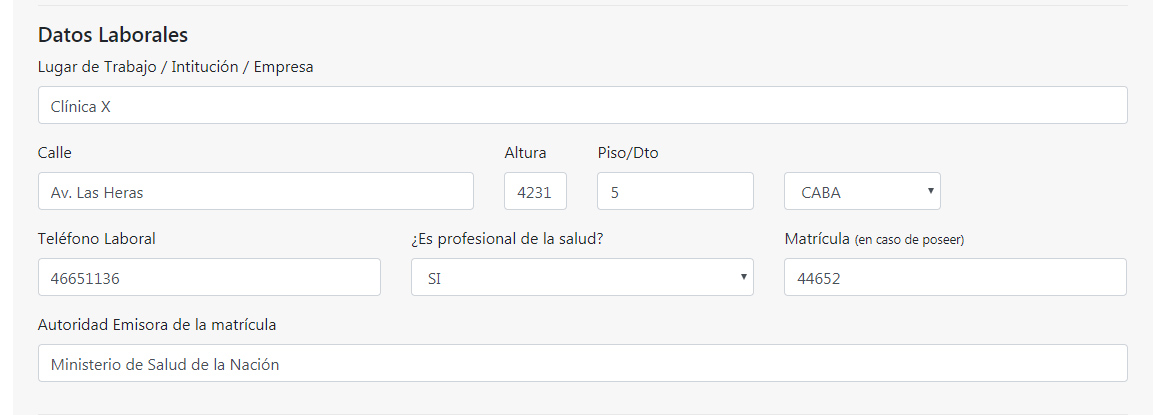Click the arrow on the CABA dropdown
Image resolution: width=1170 pixels, height=415 pixels.
[x=931, y=190]
